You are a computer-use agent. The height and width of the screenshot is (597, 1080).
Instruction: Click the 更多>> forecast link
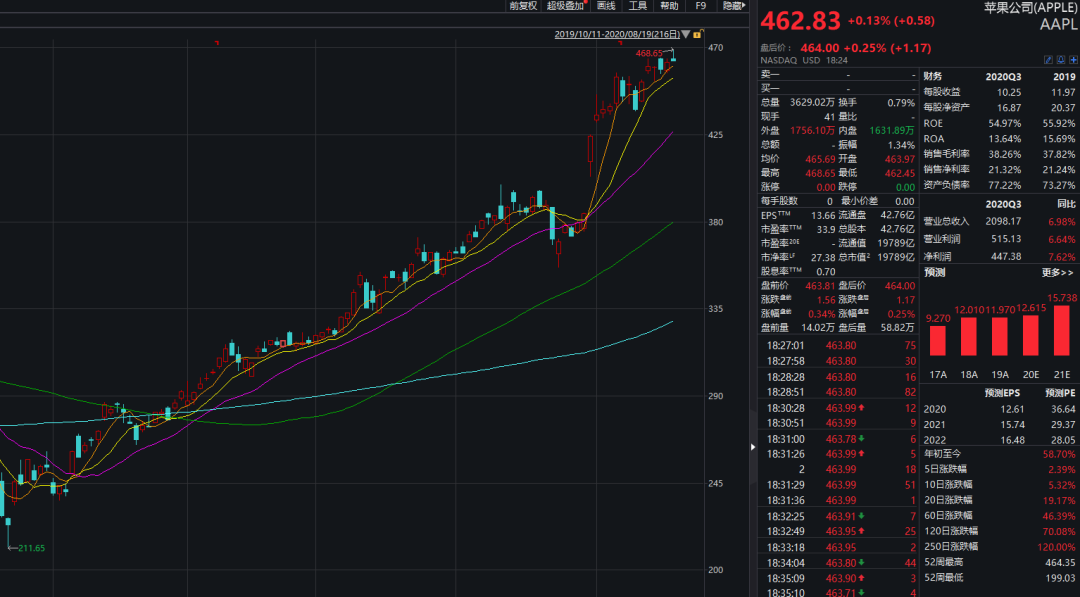[x=1057, y=272]
